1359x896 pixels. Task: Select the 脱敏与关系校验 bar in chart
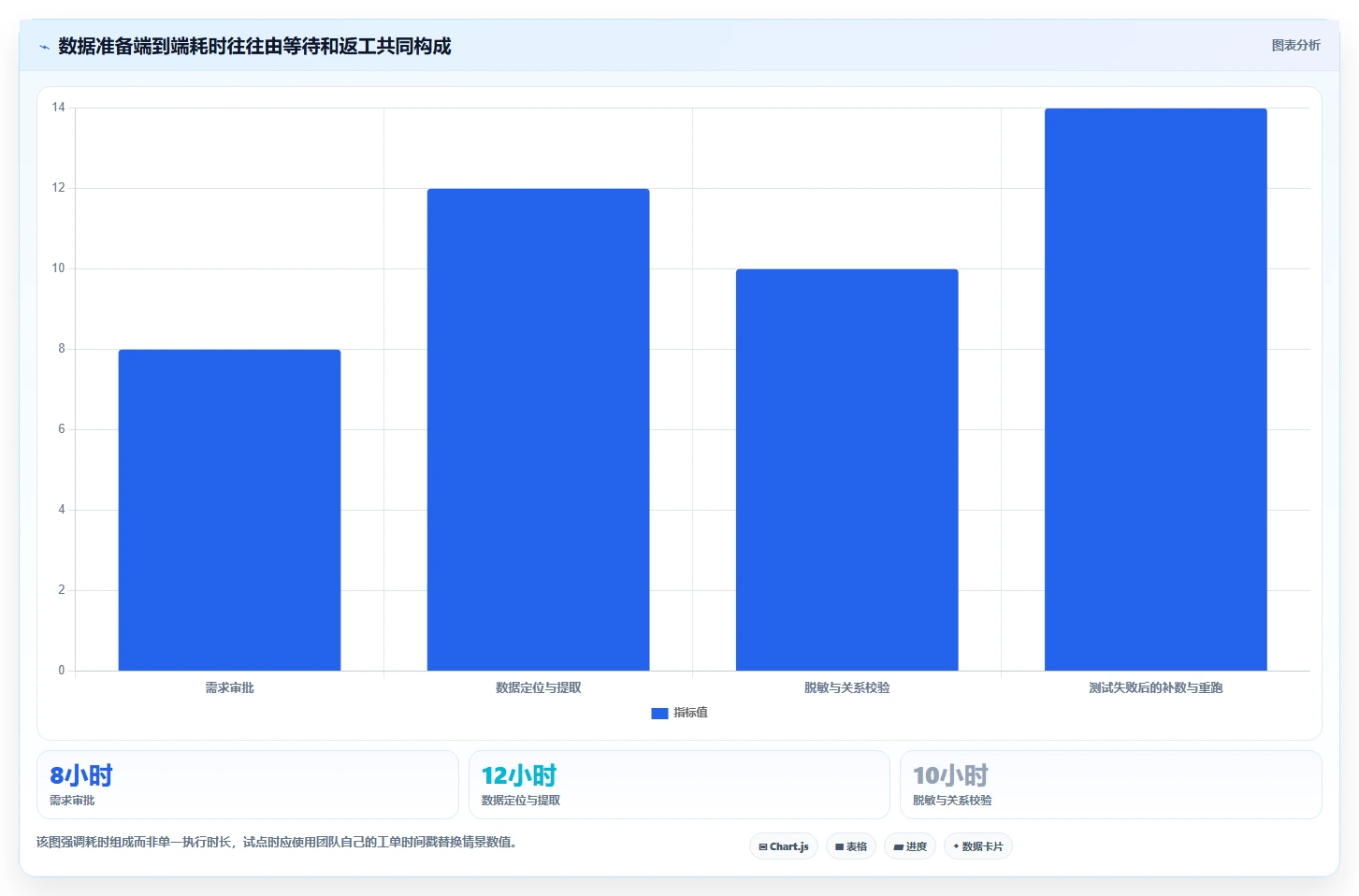point(846,470)
